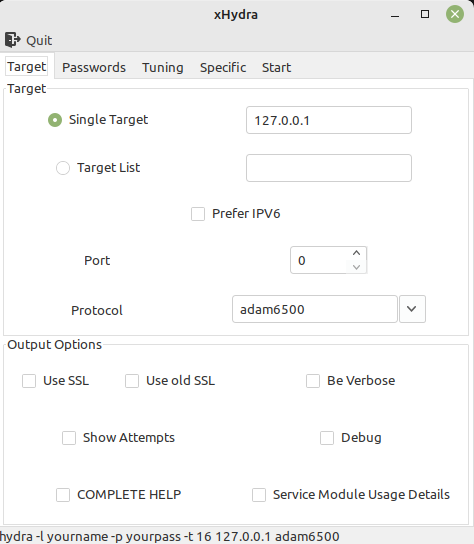This screenshot has width=474, height=544.
Task: Click the Quit exit-door icon
Action: point(13,40)
